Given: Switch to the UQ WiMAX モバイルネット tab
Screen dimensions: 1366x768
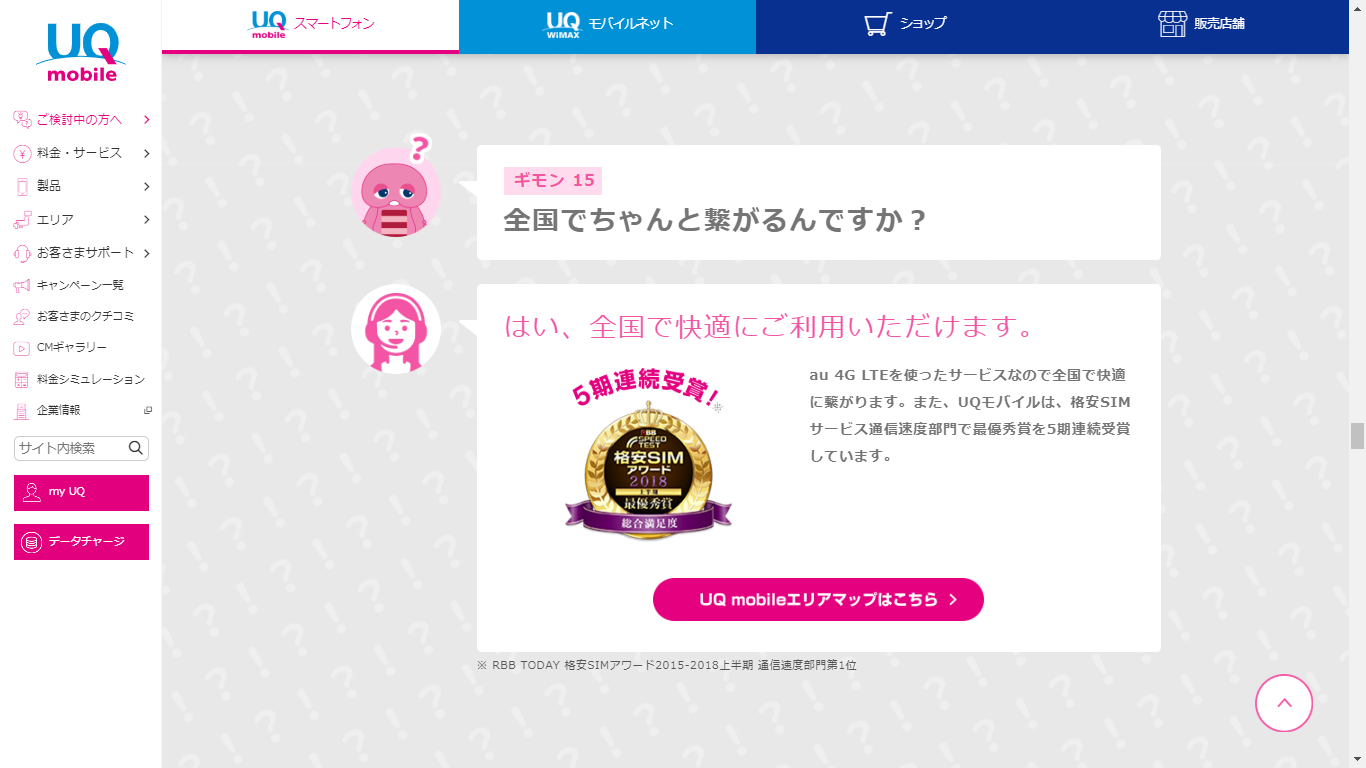Looking at the screenshot, I should pos(607,26).
